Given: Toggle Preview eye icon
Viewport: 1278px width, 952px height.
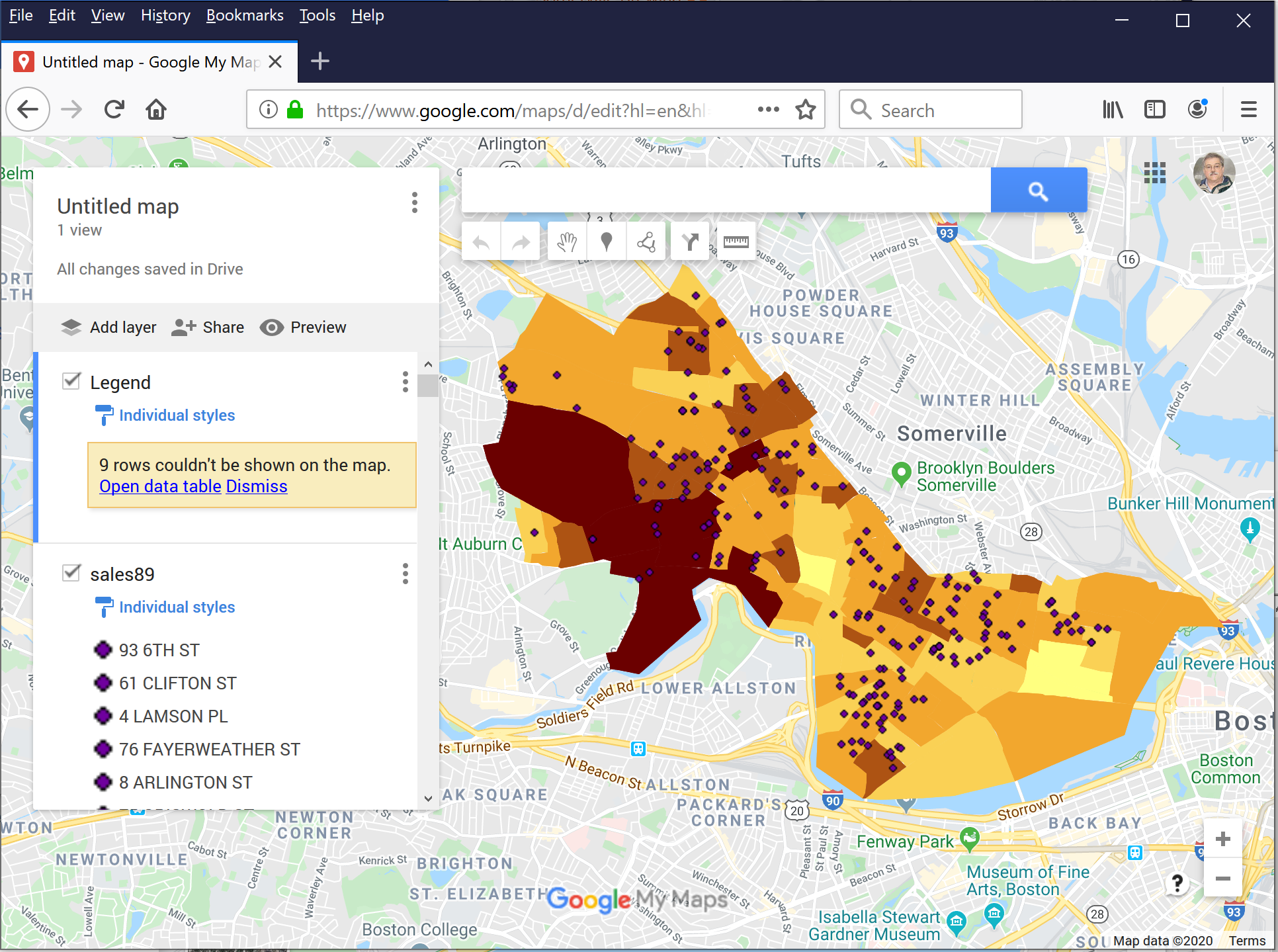Looking at the screenshot, I should [271, 327].
